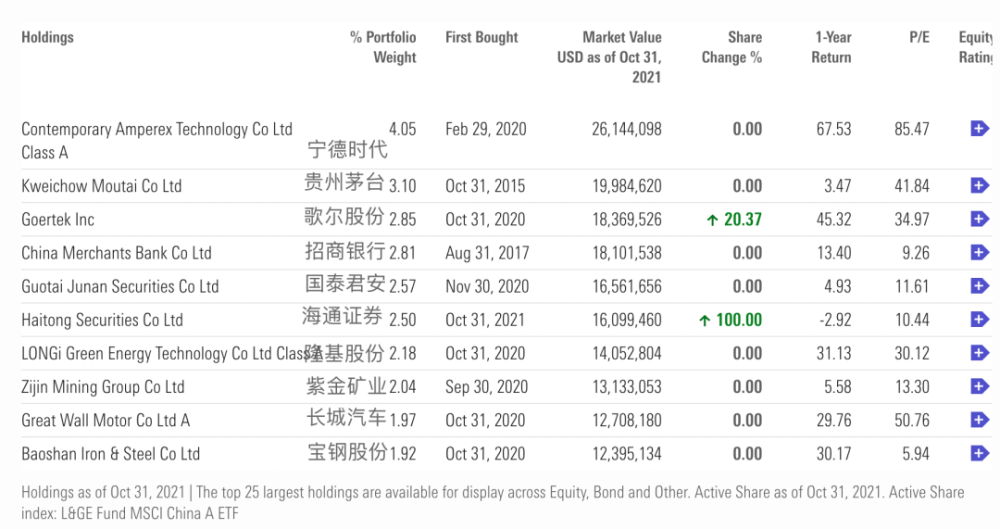The image size is (1000, 529).
Task: Click market value 12,708,180
Action: [626, 421]
